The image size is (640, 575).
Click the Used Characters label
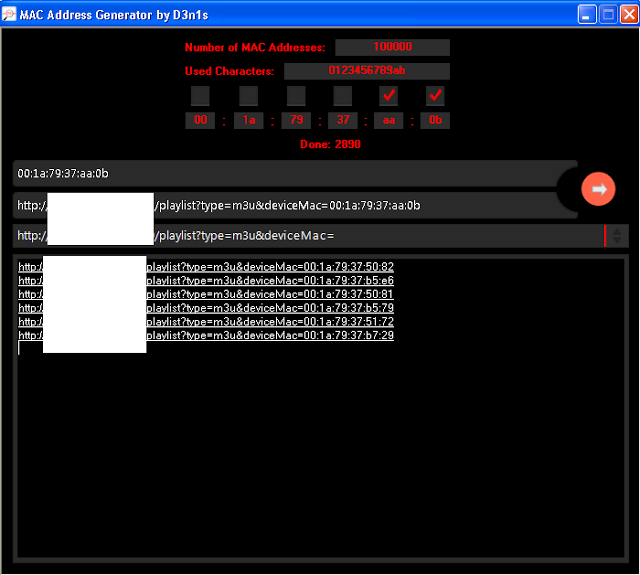(x=229, y=71)
